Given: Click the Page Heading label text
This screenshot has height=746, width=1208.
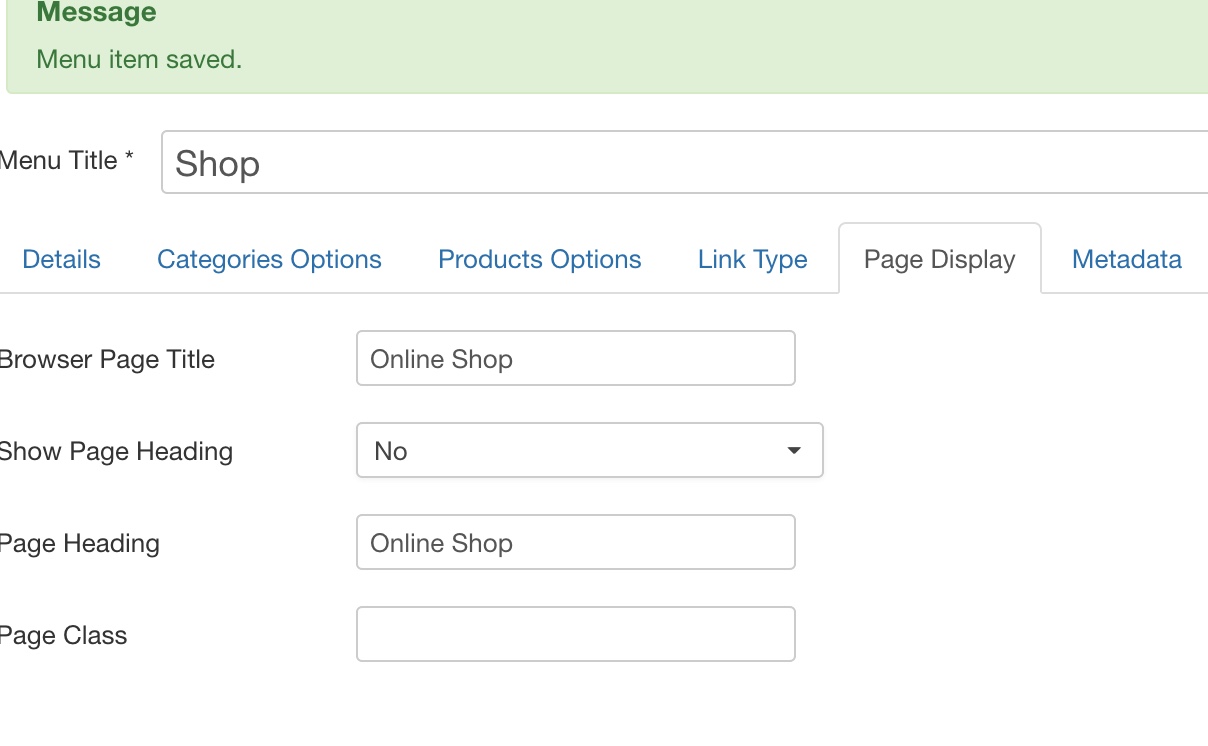Looking at the screenshot, I should pos(79,544).
